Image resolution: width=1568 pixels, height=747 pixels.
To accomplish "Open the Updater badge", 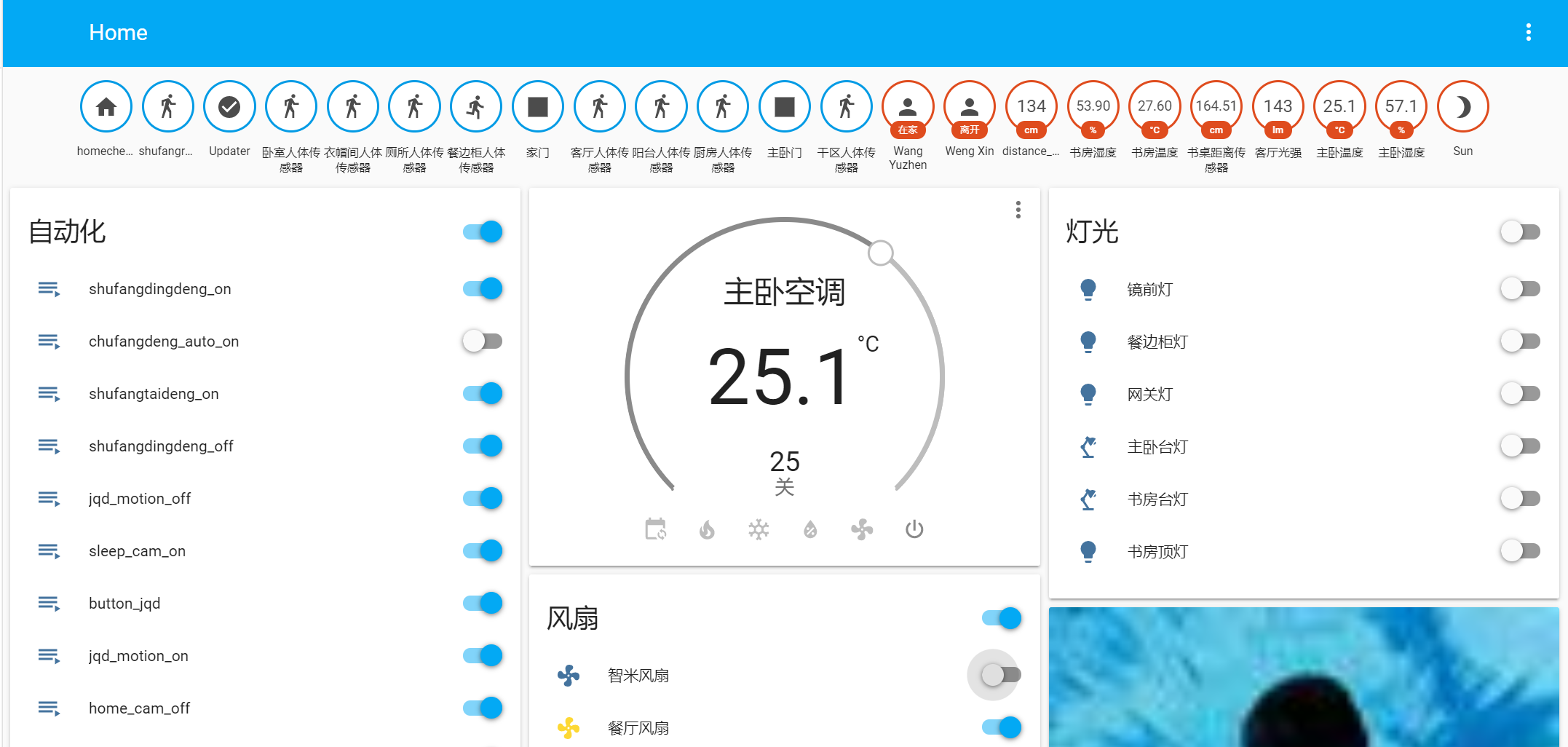I will point(229,107).
